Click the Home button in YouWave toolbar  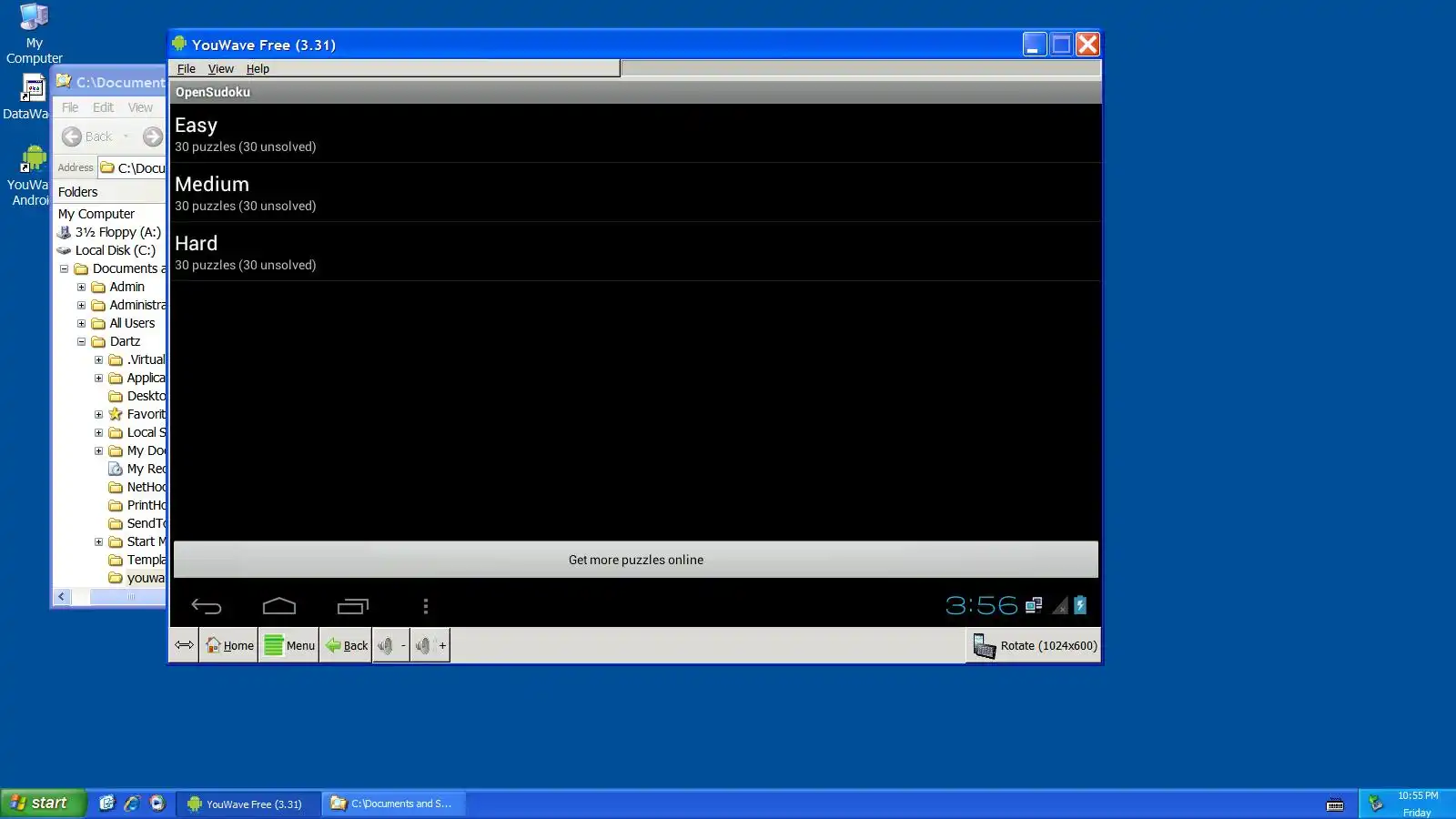point(228,645)
